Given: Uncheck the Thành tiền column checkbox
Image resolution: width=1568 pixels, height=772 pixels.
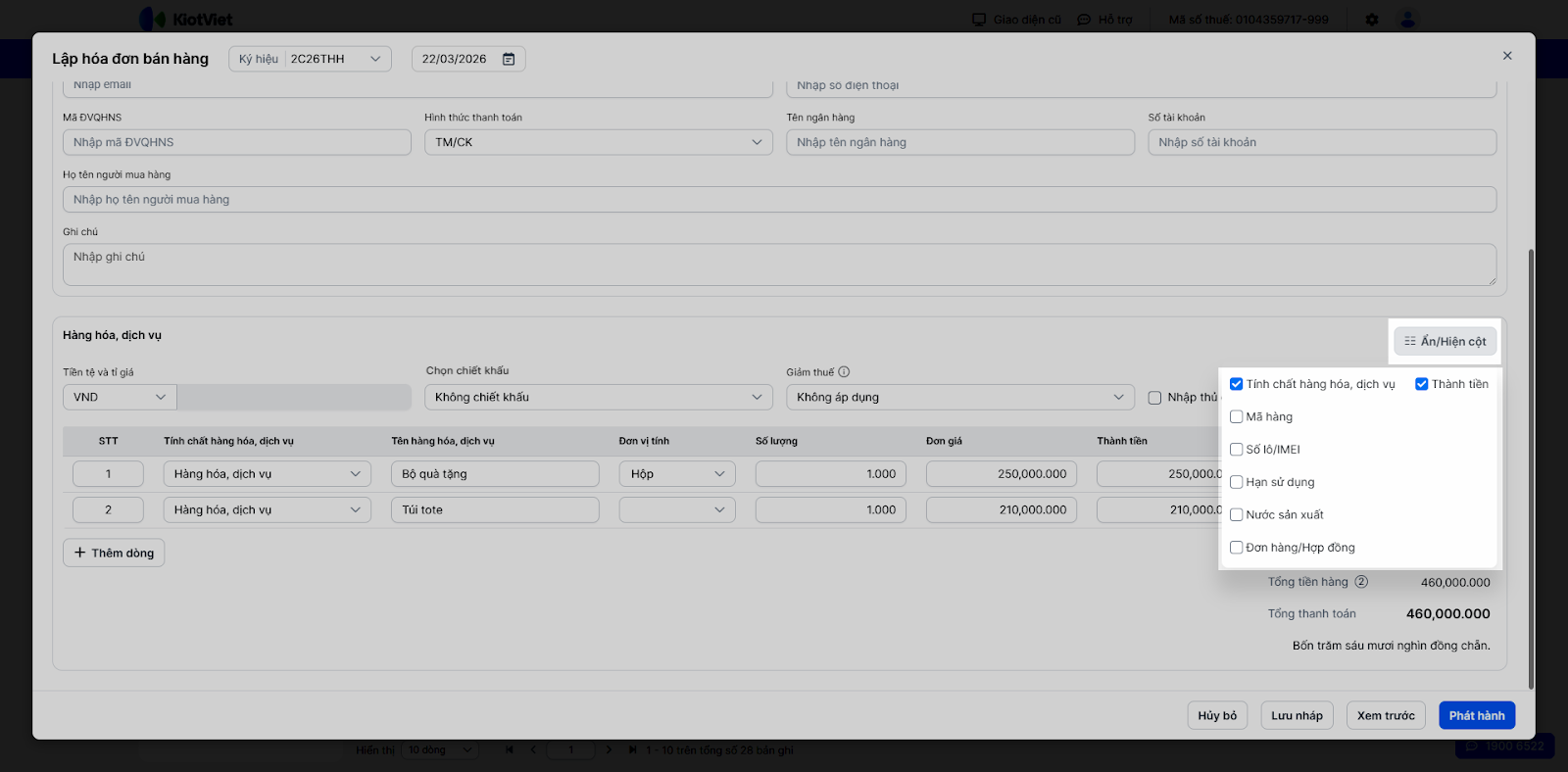Looking at the screenshot, I should coord(1421,384).
